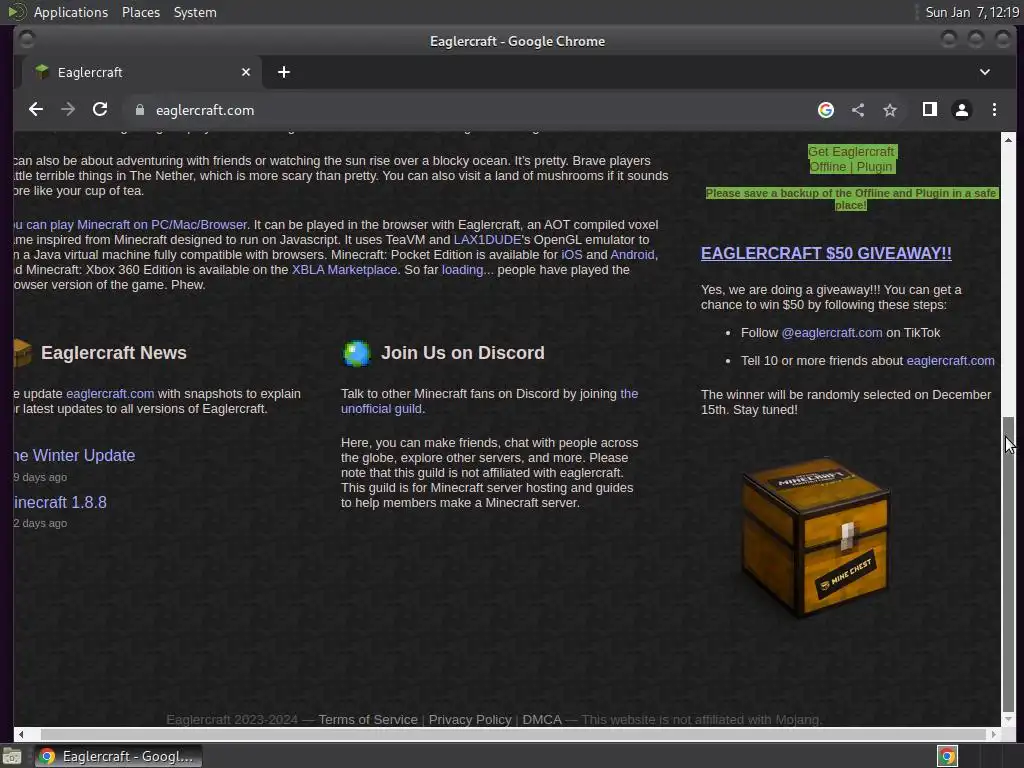
Task: Click the horizontal scrollbar thumb
Action: tap(513, 734)
